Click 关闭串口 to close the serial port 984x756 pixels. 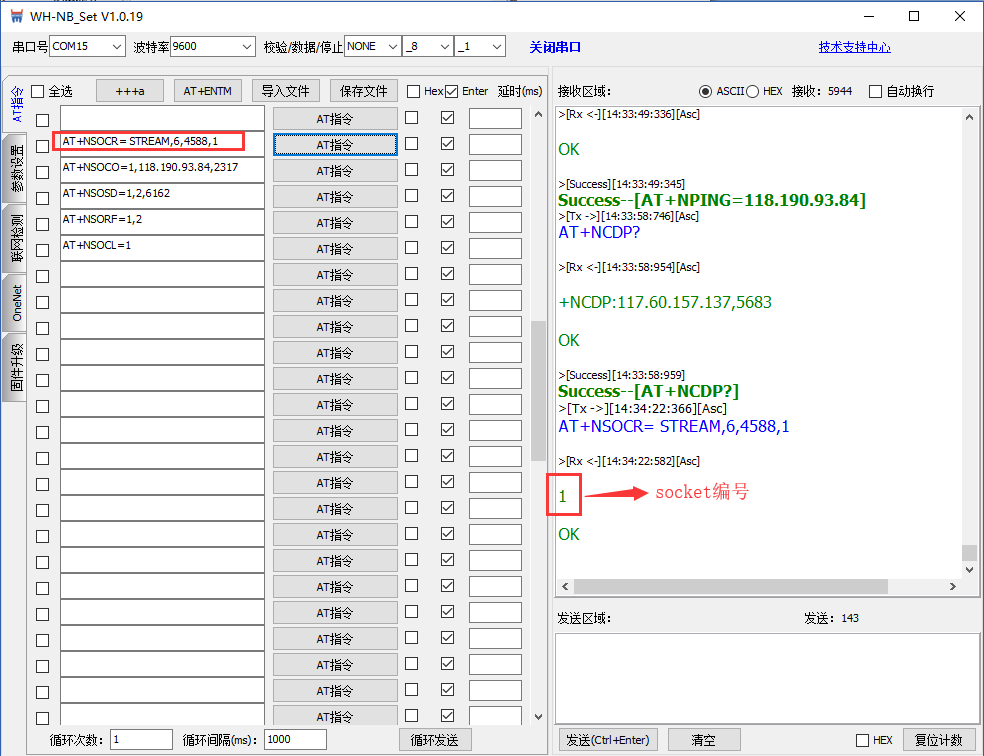(555, 47)
